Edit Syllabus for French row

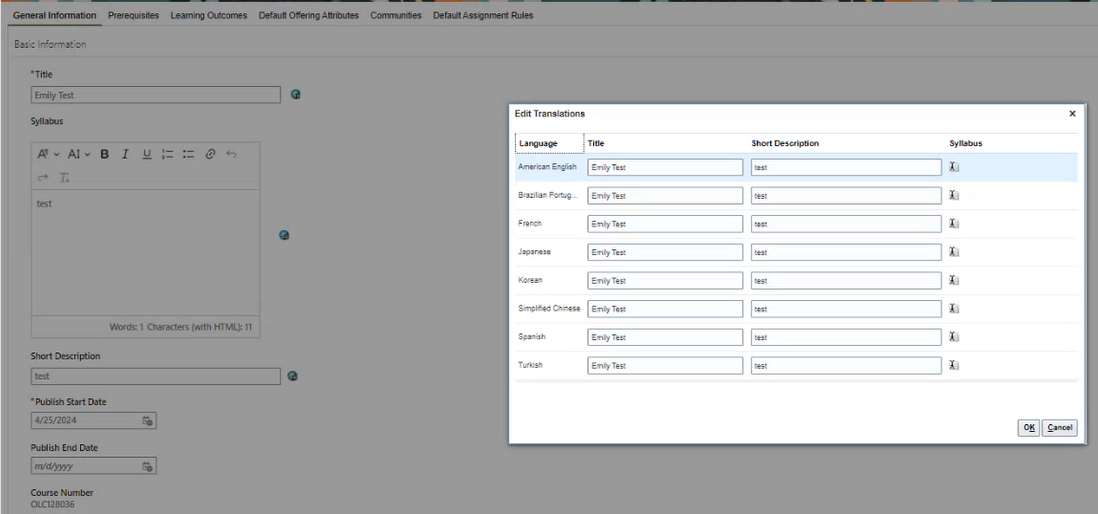coord(954,224)
